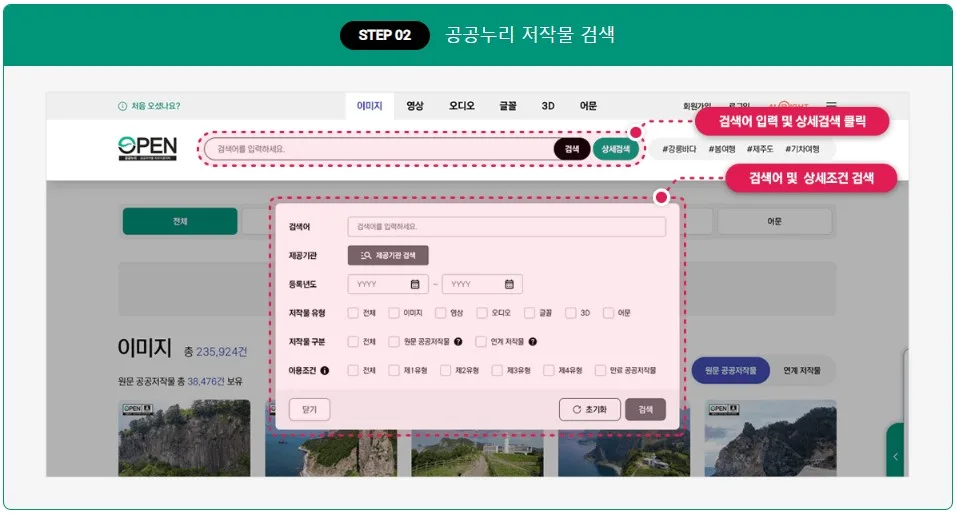The image size is (957, 514).
Task: Focus header search keyword input field
Action: coord(380,149)
